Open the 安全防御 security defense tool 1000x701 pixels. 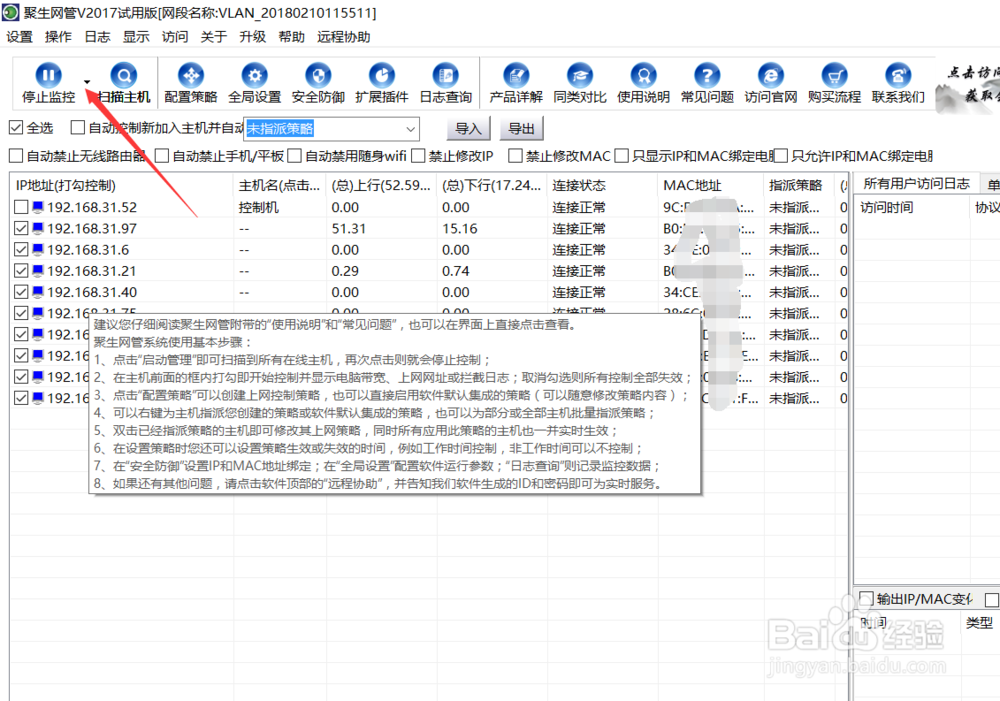click(318, 83)
